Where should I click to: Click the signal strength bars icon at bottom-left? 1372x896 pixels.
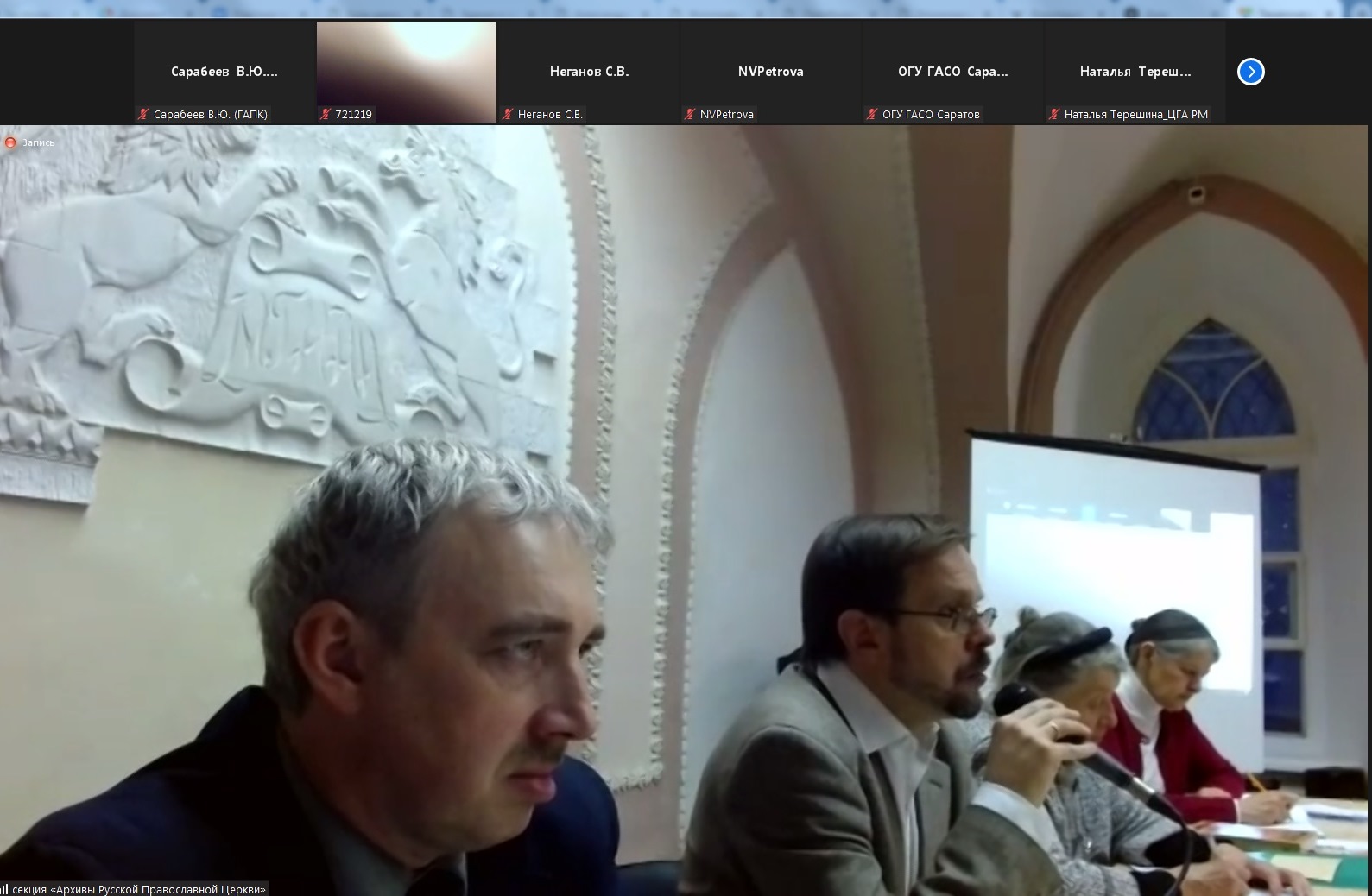click(x=4, y=888)
